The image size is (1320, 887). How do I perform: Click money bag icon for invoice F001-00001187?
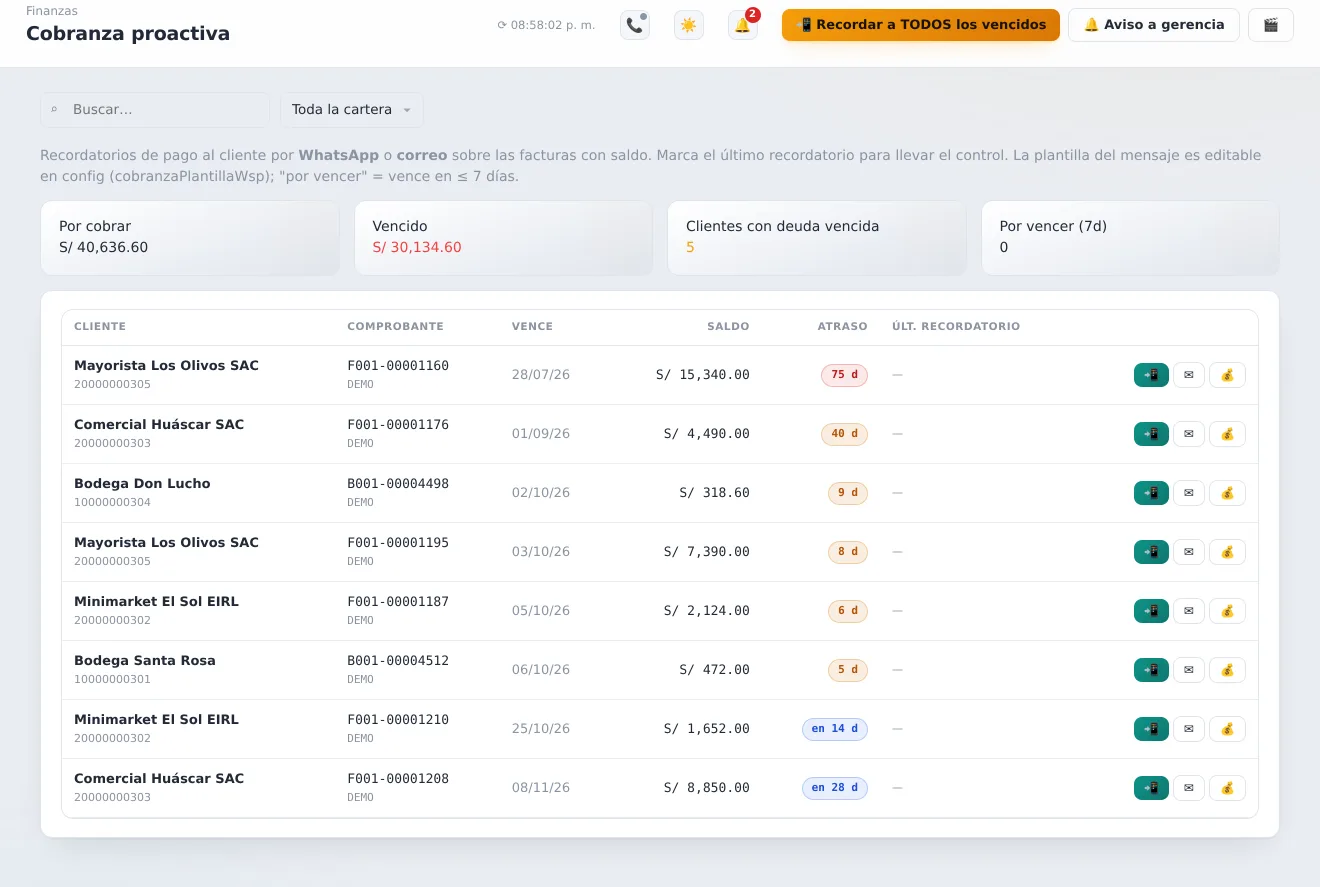pyautogui.click(x=1227, y=611)
